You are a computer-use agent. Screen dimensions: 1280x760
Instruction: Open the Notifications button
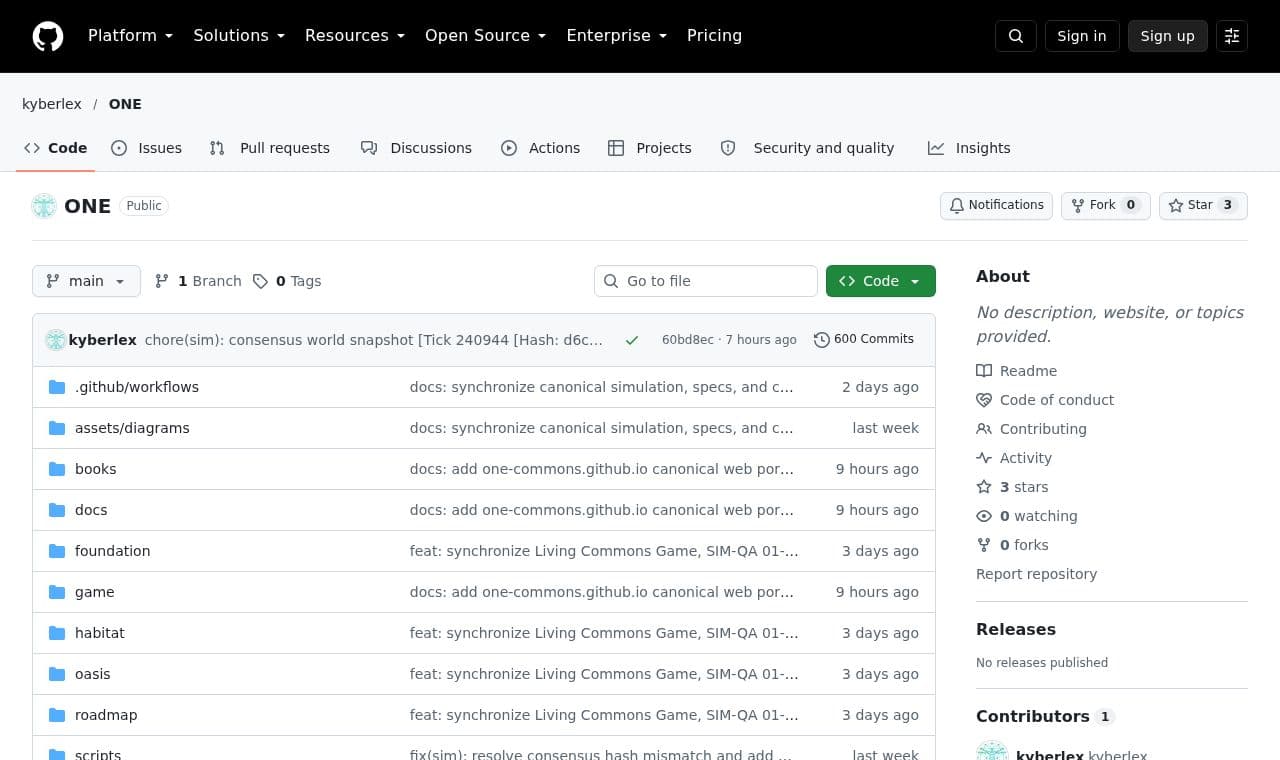996,205
